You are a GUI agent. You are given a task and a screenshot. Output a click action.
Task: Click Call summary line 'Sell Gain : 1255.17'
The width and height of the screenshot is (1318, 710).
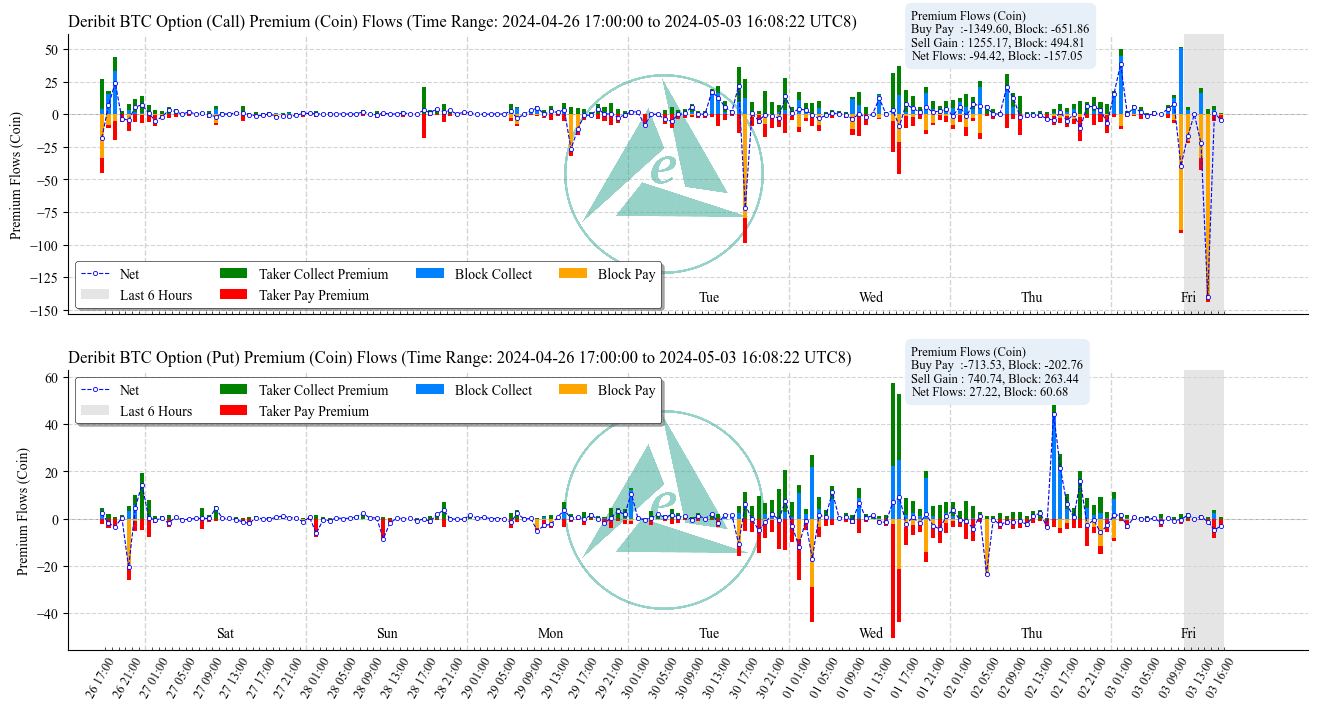[x=997, y=43]
